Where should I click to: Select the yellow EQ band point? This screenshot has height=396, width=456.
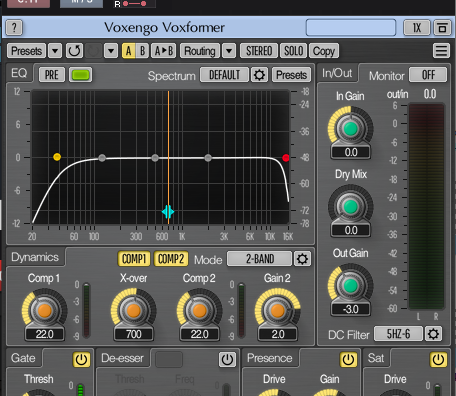pyautogui.click(x=57, y=157)
